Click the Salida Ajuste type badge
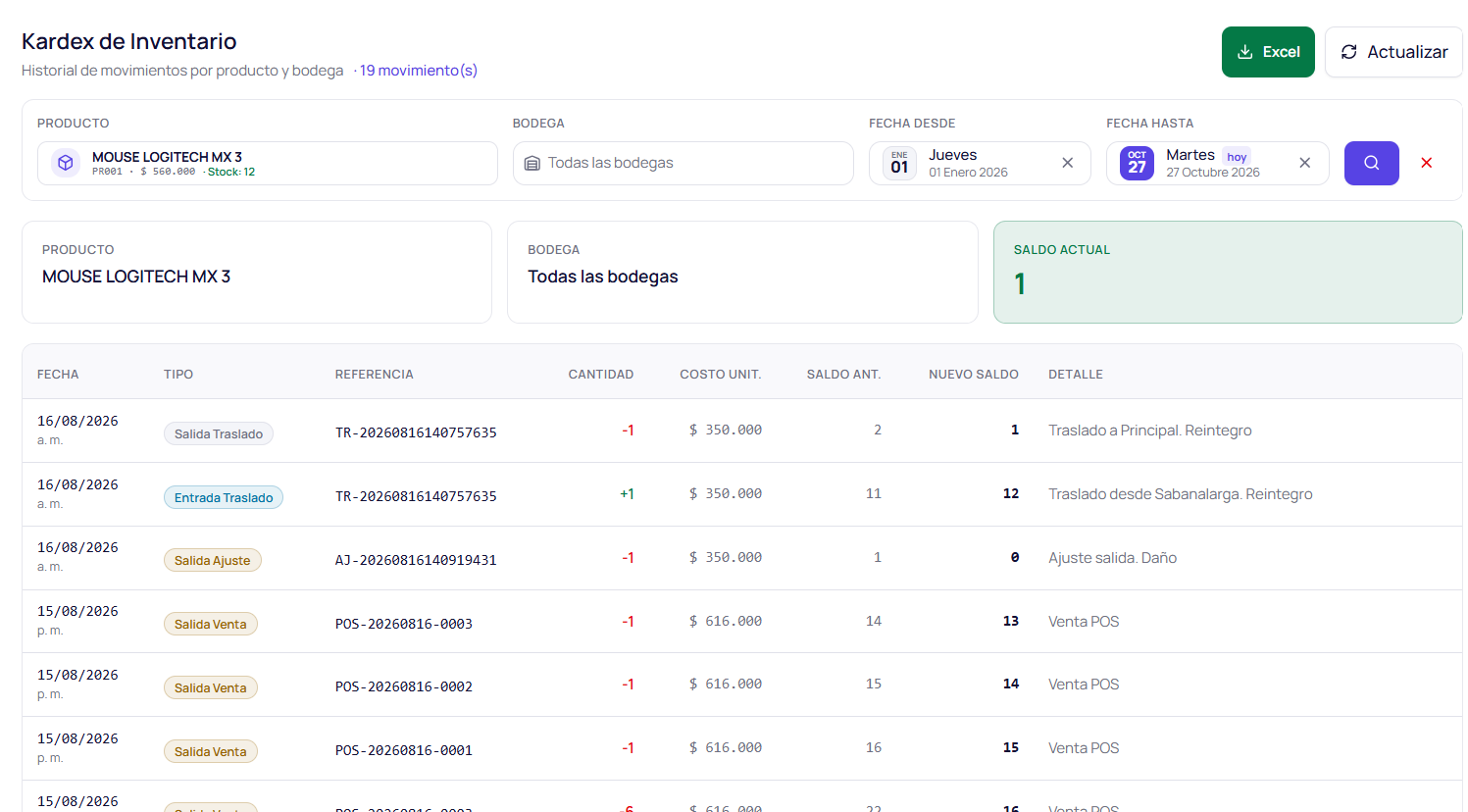The height and width of the screenshot is (812, 1468). [x=213, y=560]
